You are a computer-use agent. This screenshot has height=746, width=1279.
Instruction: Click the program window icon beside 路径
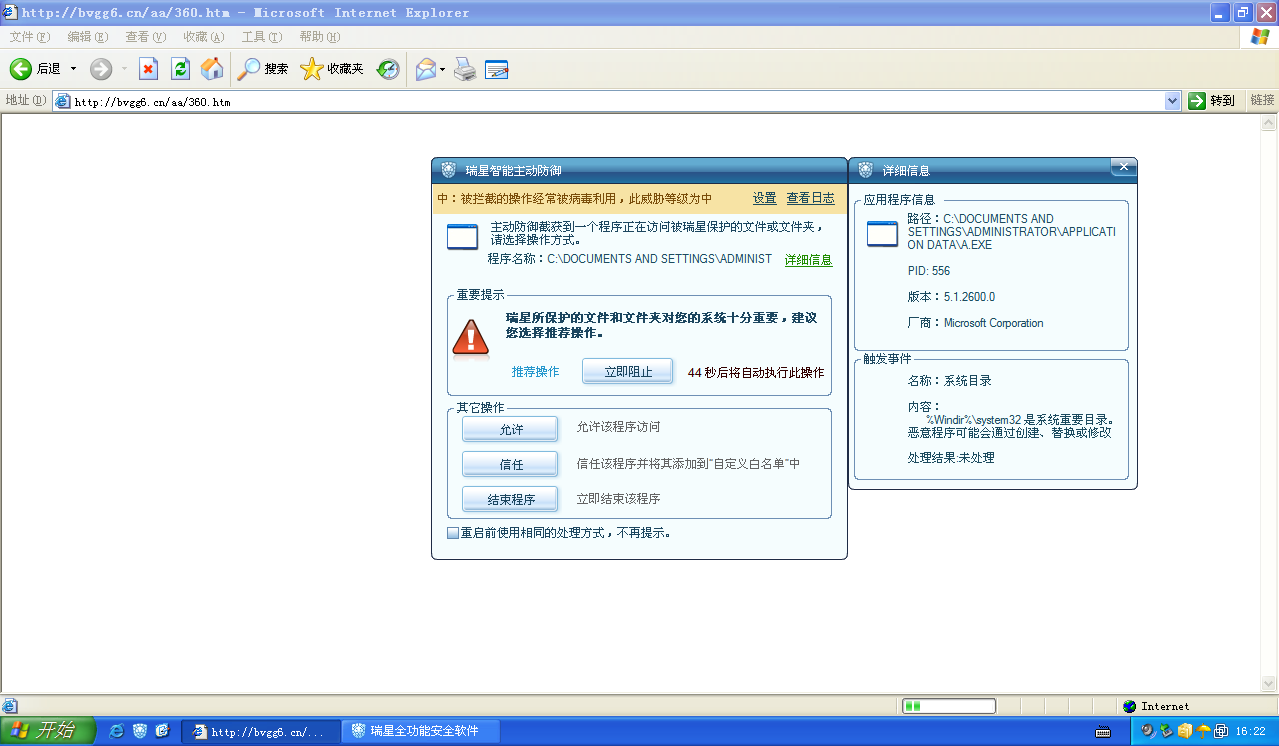883,234
